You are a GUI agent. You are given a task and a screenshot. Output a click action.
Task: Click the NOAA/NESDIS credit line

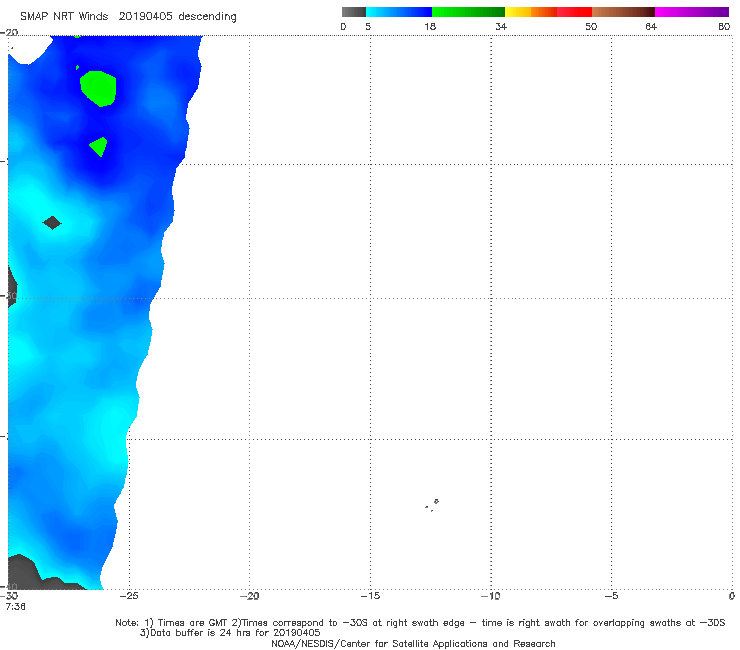coord(413,643)
